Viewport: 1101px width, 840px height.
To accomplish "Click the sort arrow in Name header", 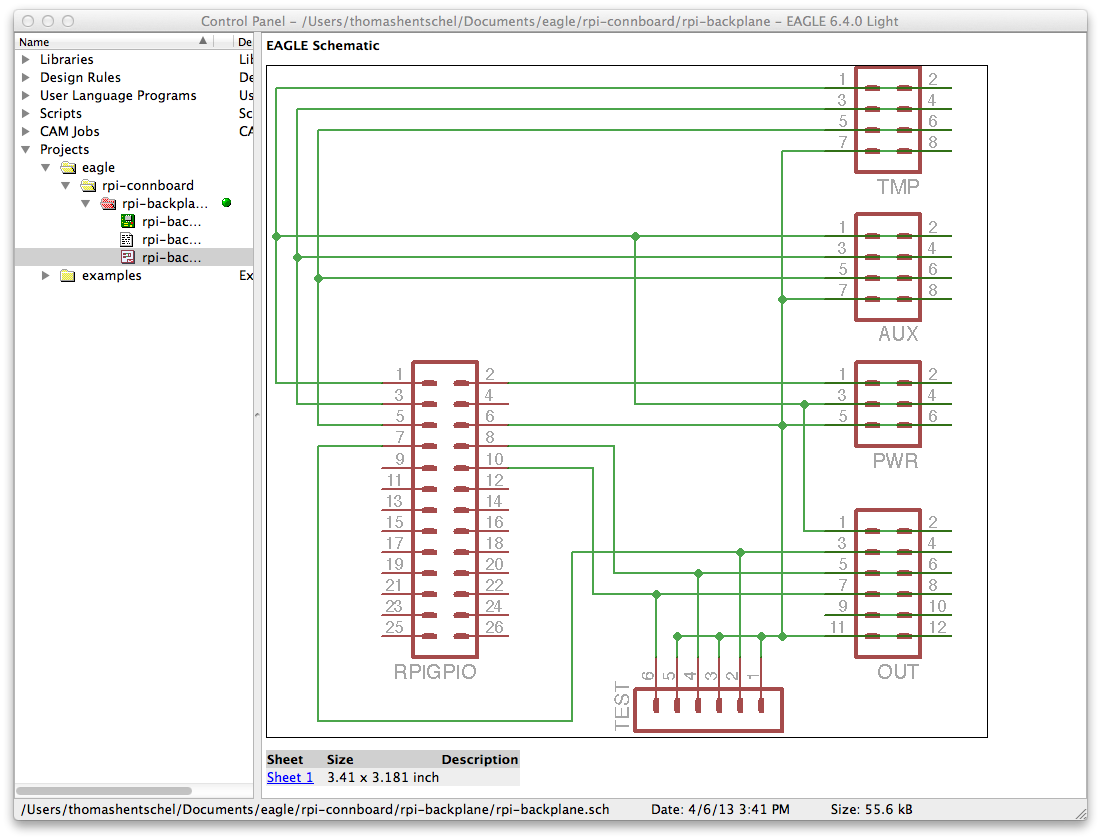I will point(203,41).
